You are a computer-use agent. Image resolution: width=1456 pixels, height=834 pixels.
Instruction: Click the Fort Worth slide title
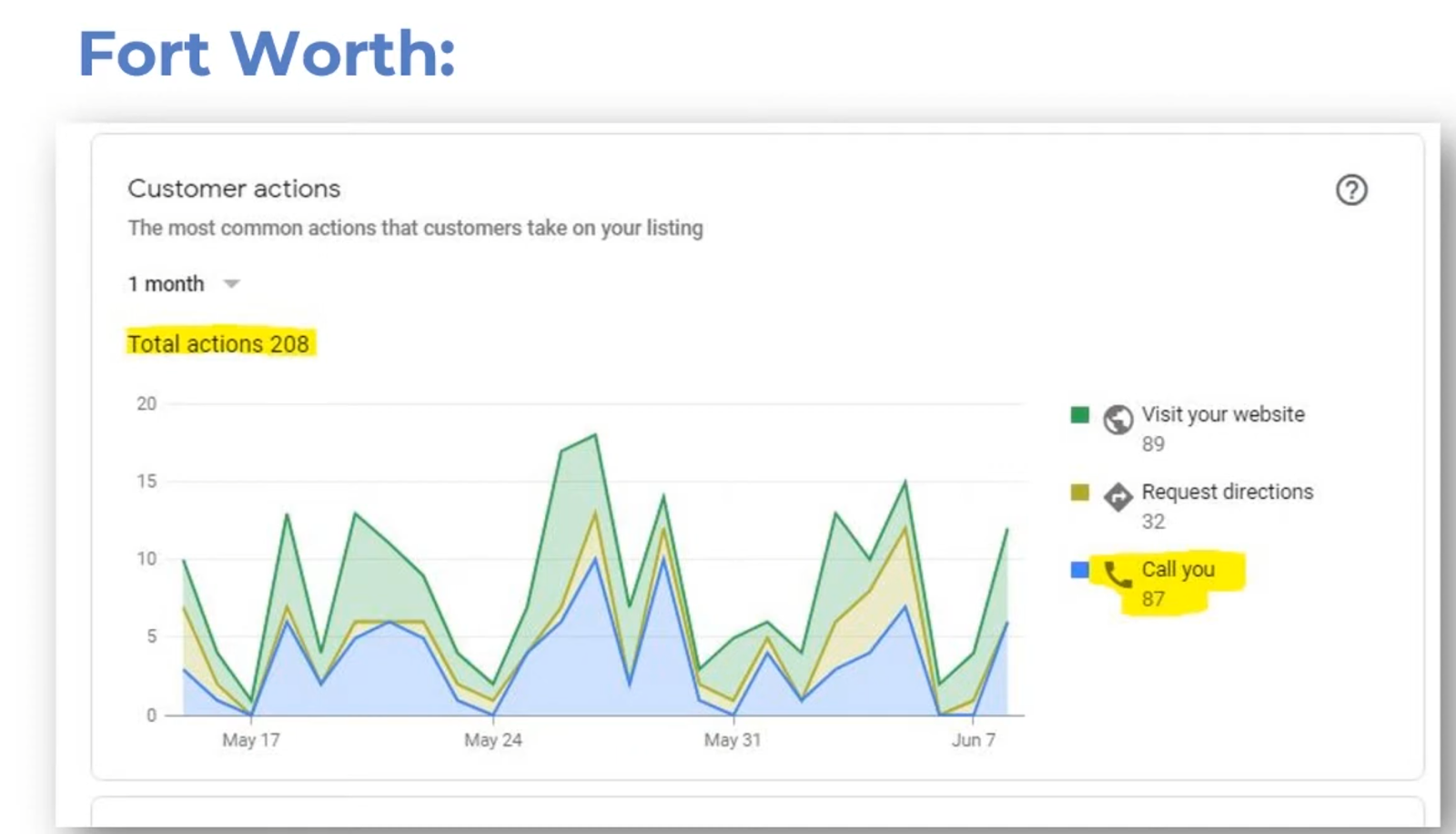(267, 54)
